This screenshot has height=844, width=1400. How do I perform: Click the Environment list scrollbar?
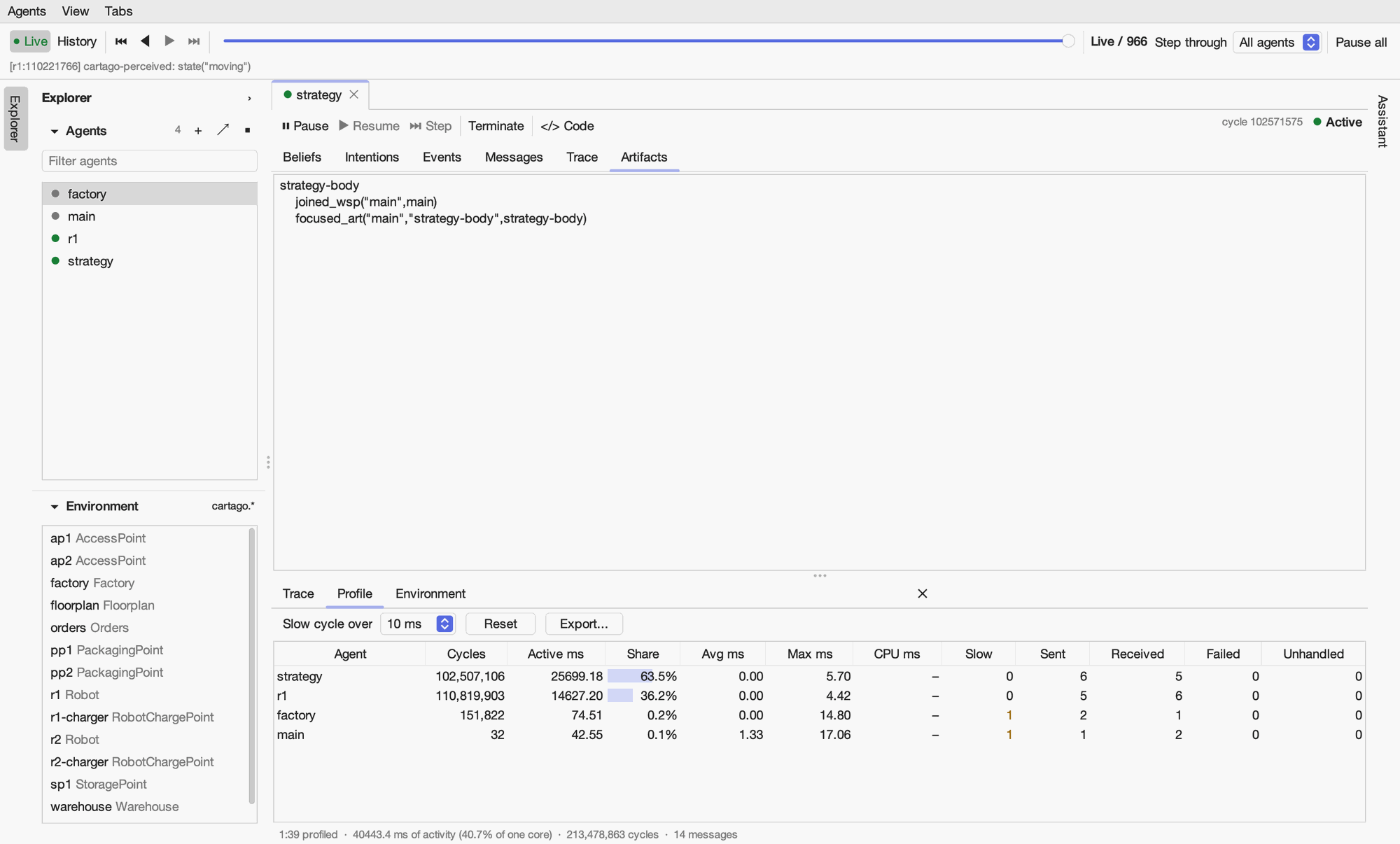coord(252,666)
